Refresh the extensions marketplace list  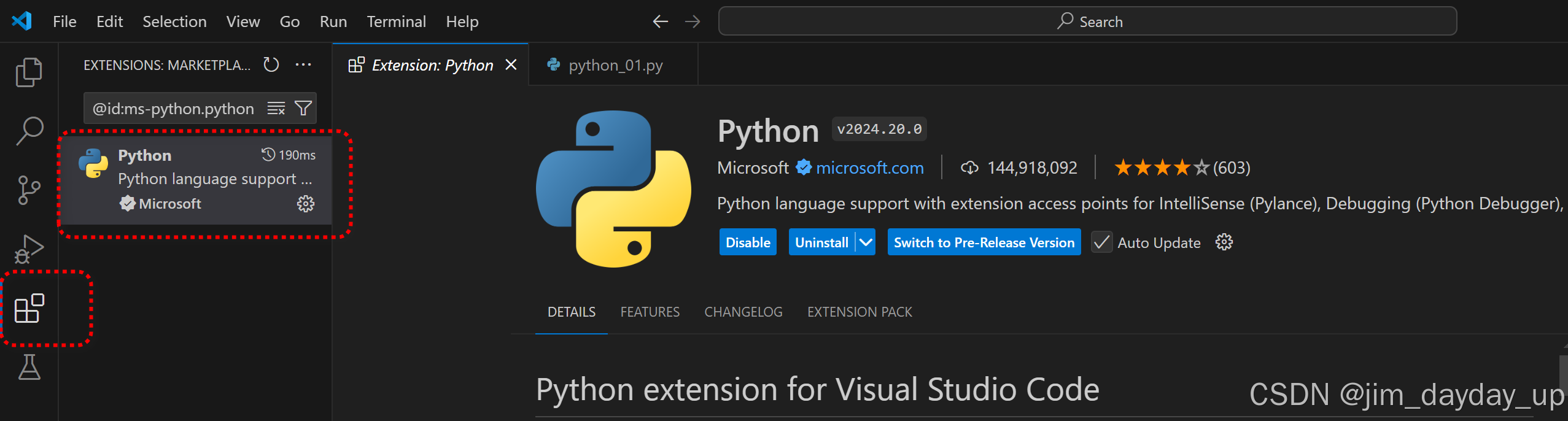tap(271, 64)
